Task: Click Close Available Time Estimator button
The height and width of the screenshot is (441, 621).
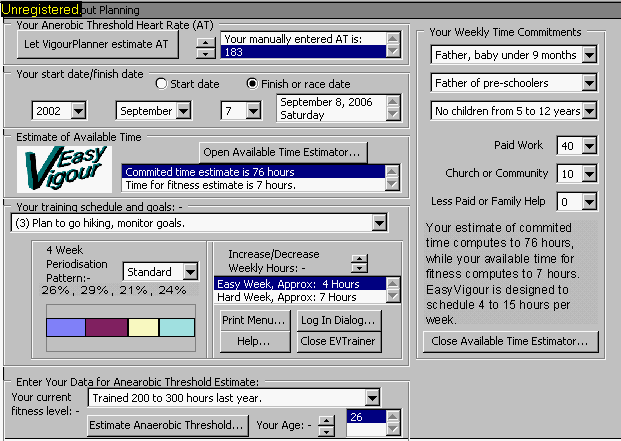Action: [509, 341]
